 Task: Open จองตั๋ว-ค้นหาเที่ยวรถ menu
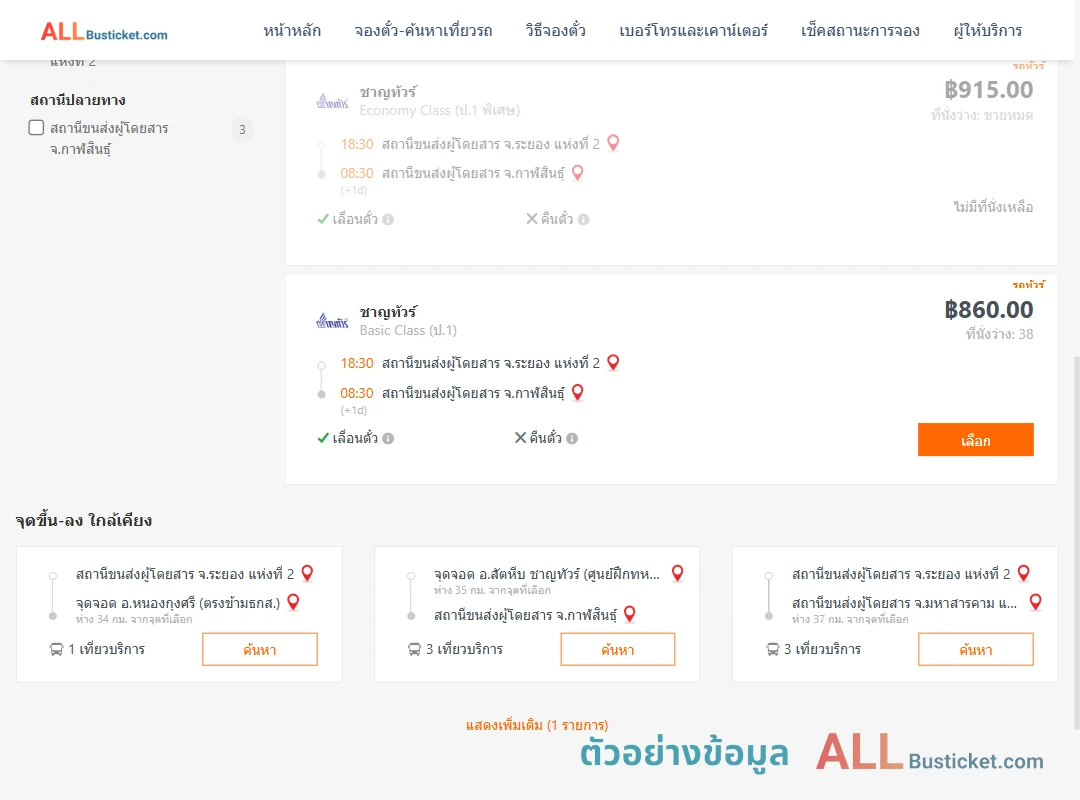coord(423,31)
